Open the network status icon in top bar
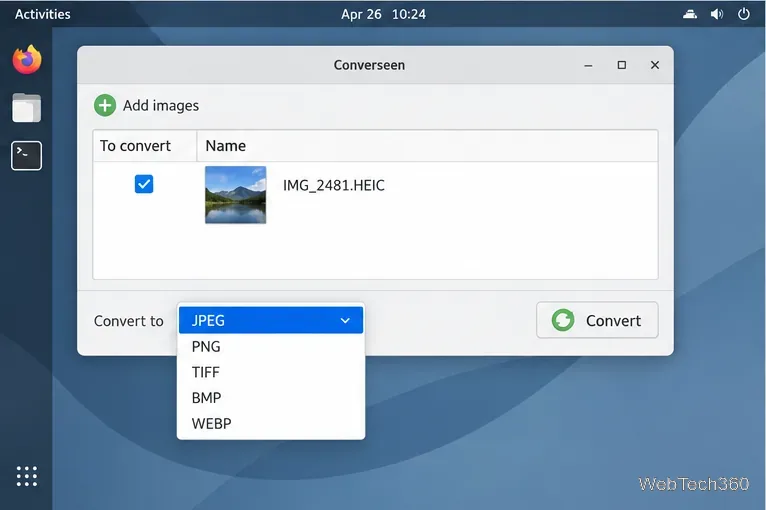 690,14
